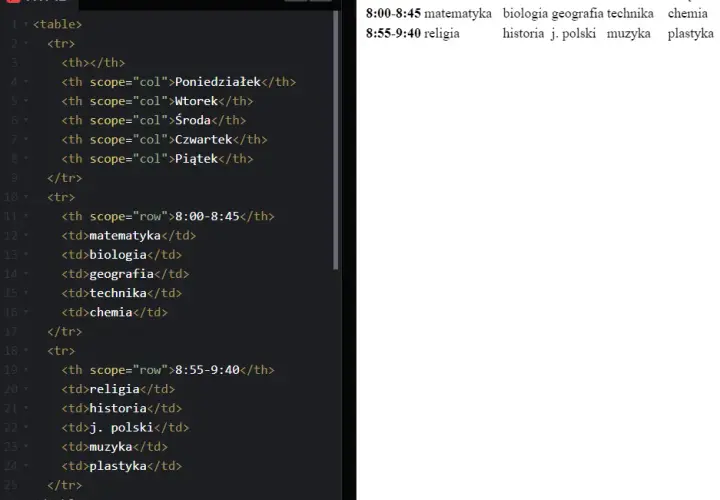Image resolution: width=720 pixels, height=500 pixels.
Task: Place cursor on the <table> opening tag
Action: tap(57, 24)
